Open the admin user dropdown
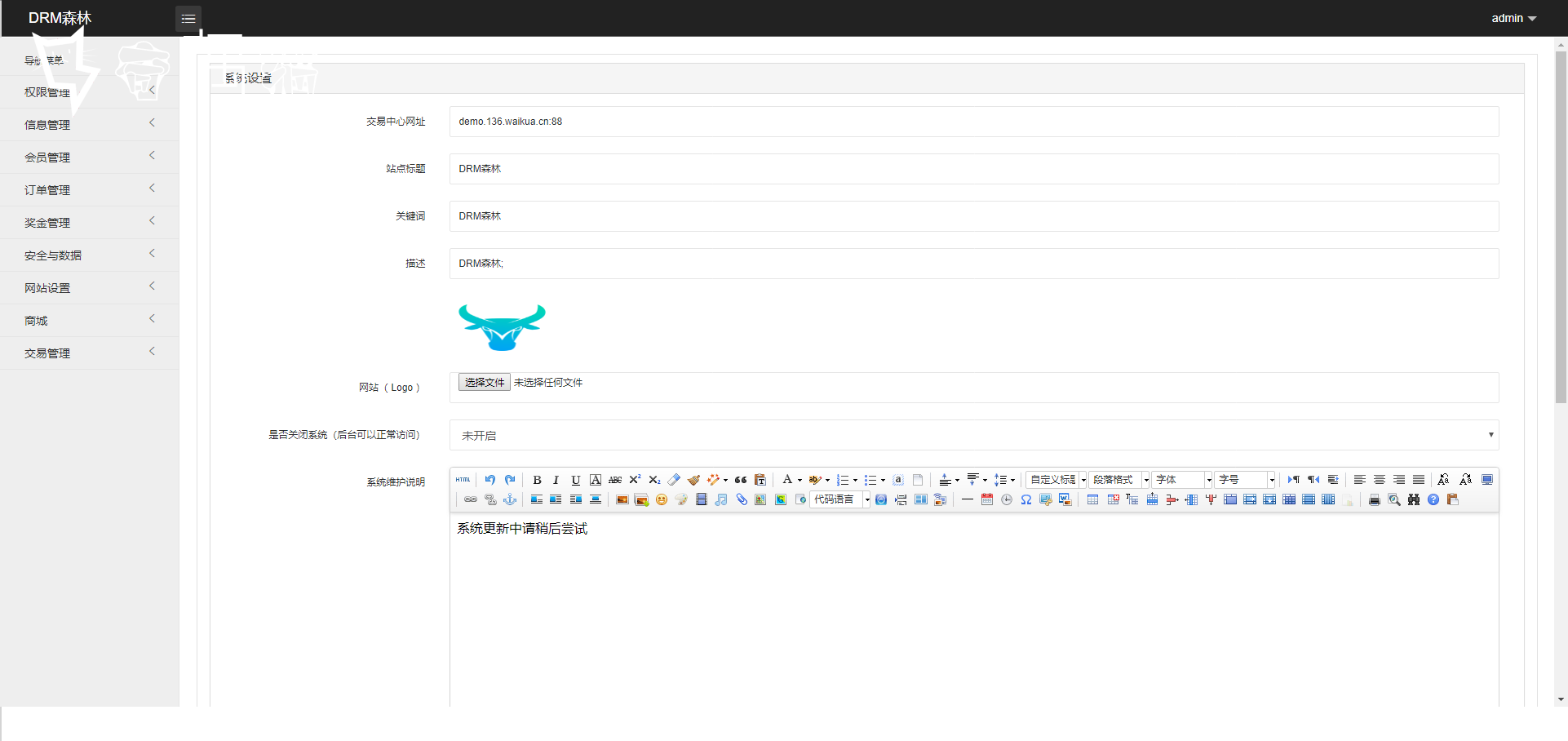The height and width of the screenshot is (741, 1568). pyautogui.click(x=1514, y=18)
